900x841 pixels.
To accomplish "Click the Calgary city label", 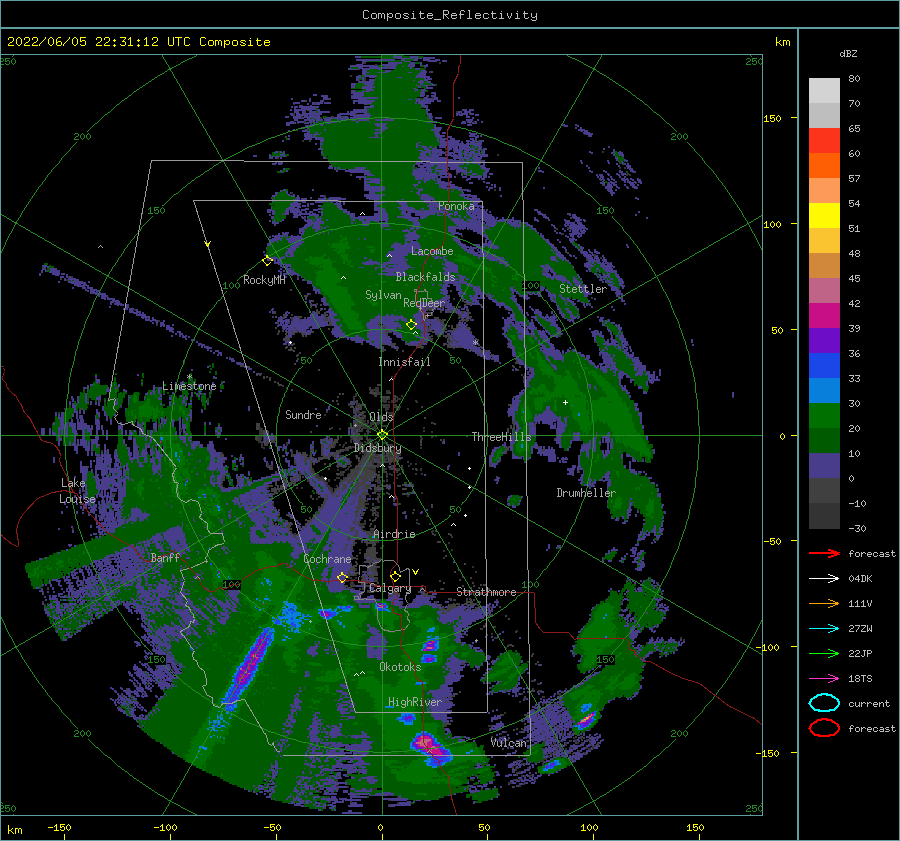I will click(x=390, y=588).
